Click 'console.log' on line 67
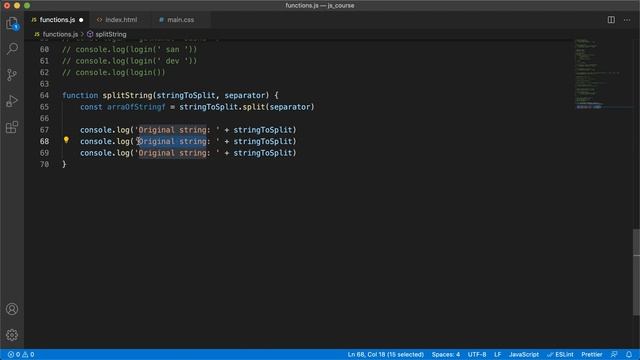 [x=105, y=130]
